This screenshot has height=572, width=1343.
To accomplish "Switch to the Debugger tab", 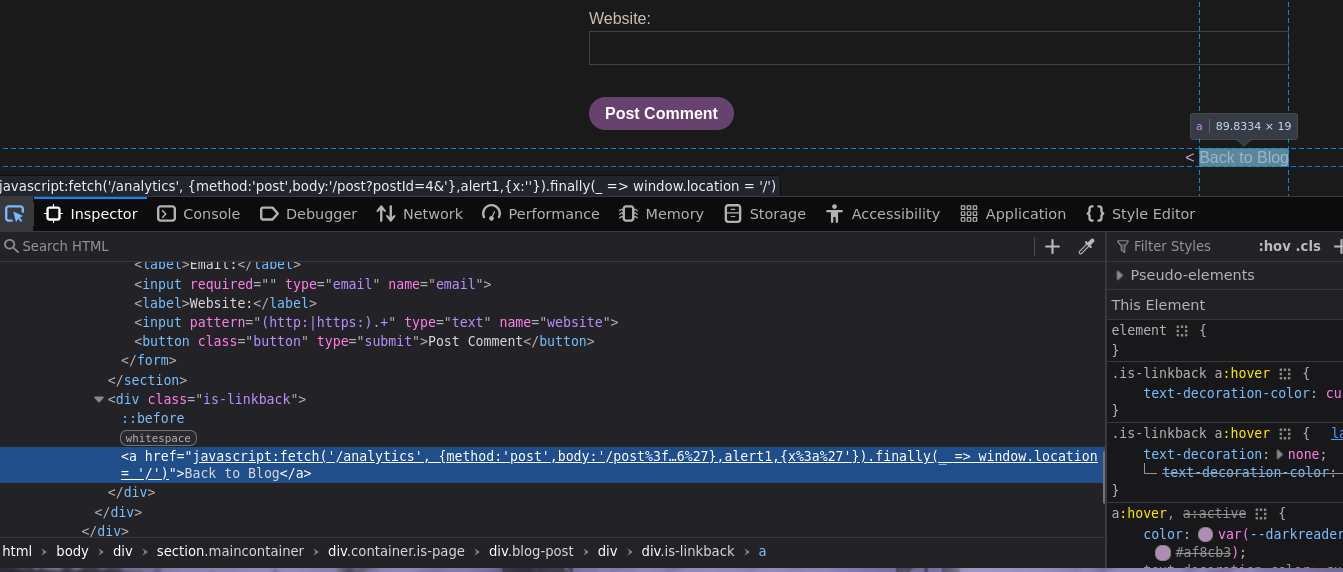I will point(308,214).
